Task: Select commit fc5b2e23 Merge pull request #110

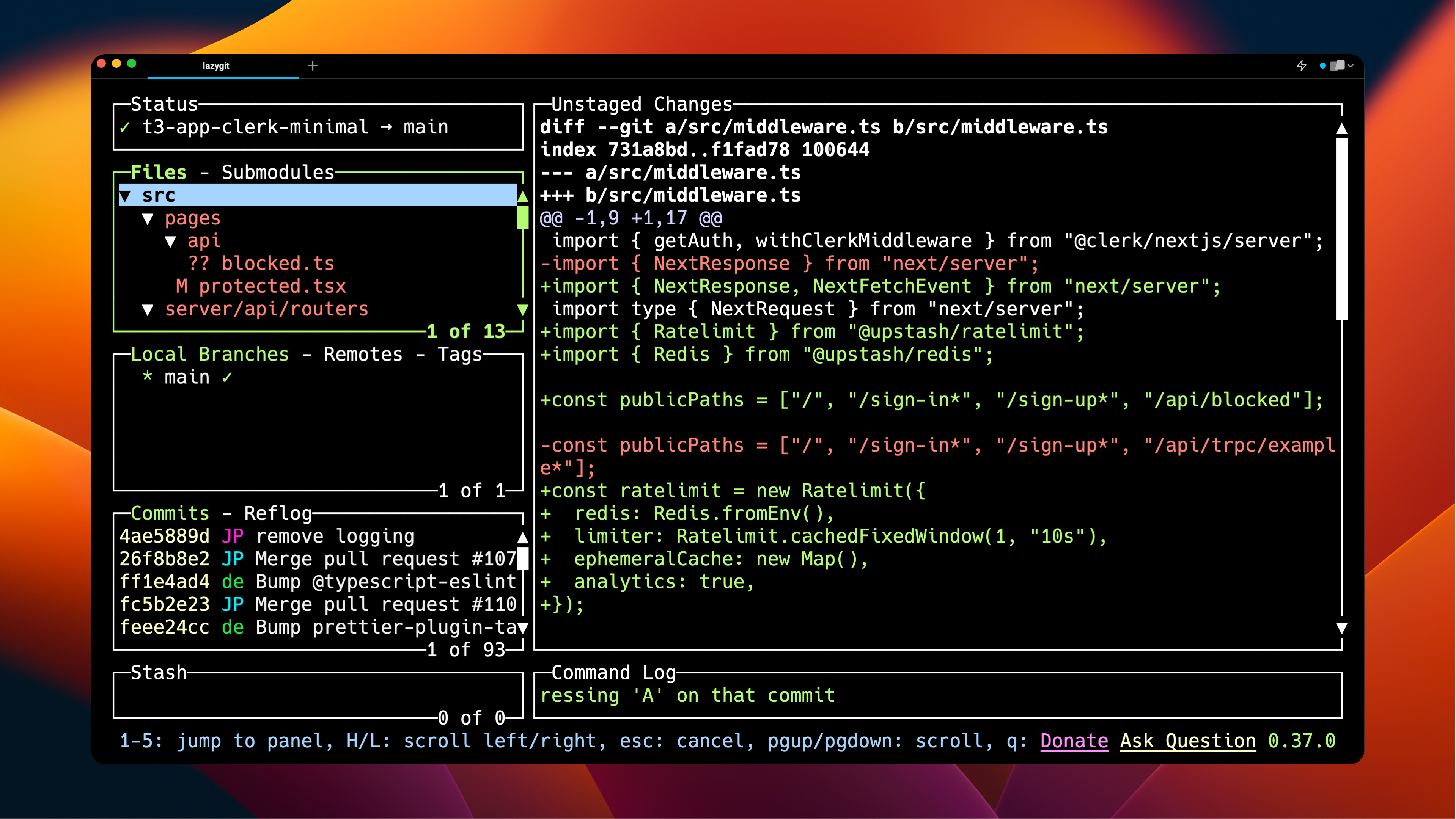Action: click(x=318, y=605)
